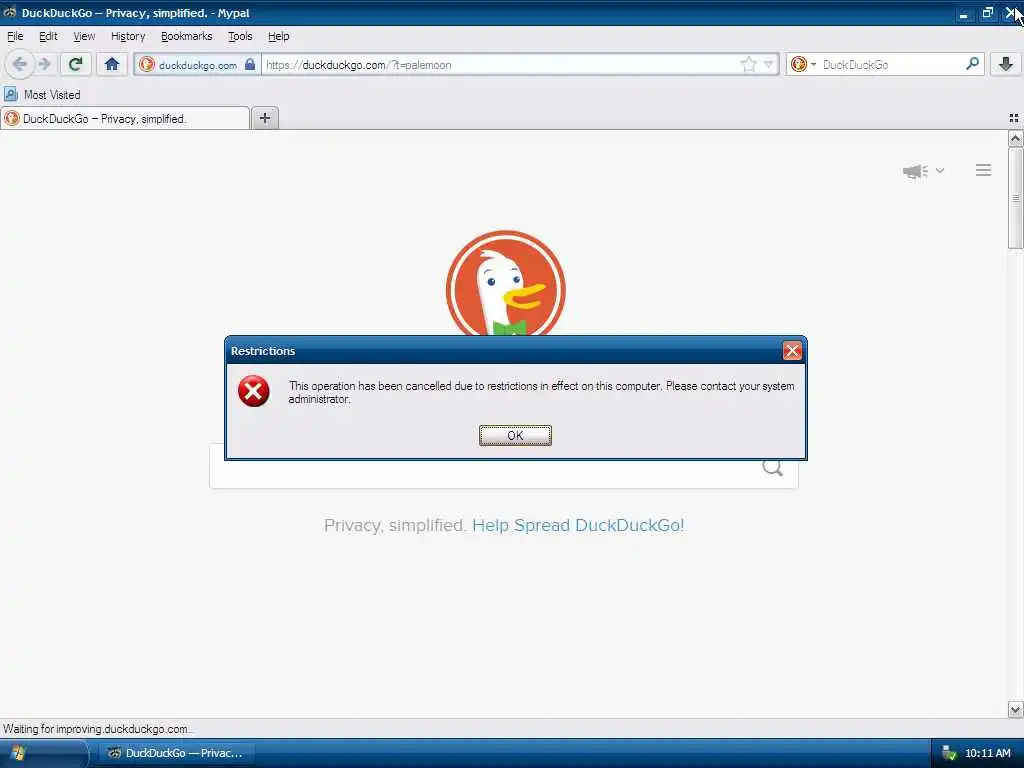Click the list all tabs icon
This screenshot has width=1024, height=768.
pyautogui.click(x=1014, y=118)
